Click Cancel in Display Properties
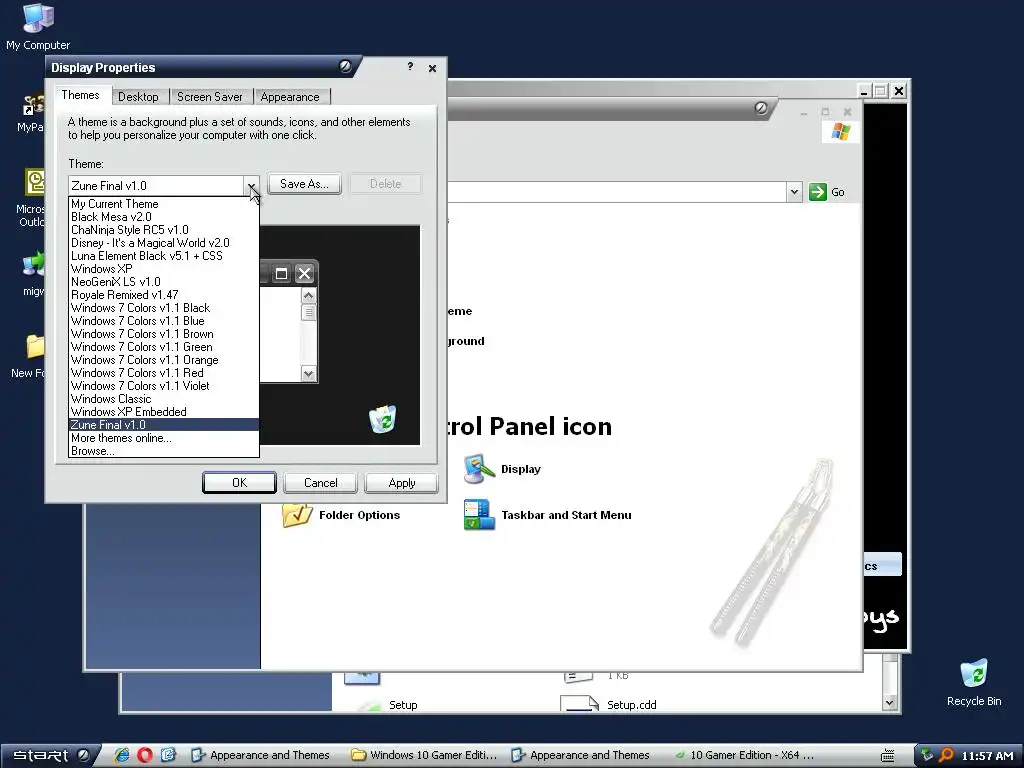 321,483
